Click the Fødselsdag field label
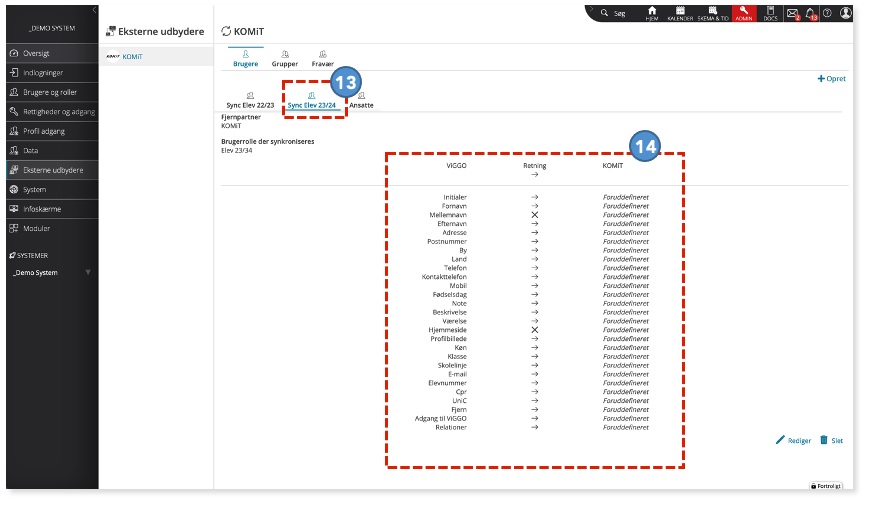 coord(450,294)
